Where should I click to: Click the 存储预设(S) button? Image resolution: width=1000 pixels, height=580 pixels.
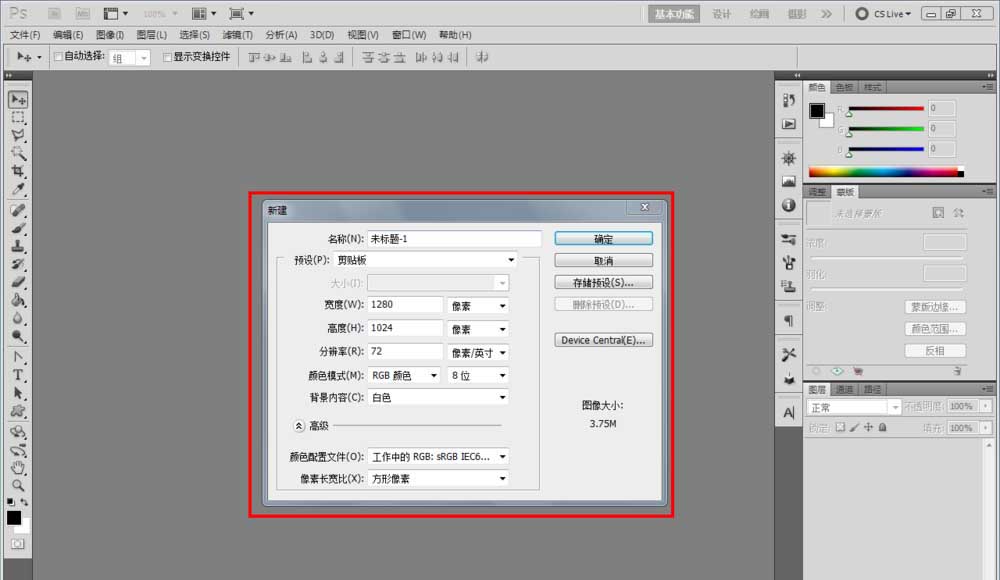pyautogui.click(x=603, y=281)
